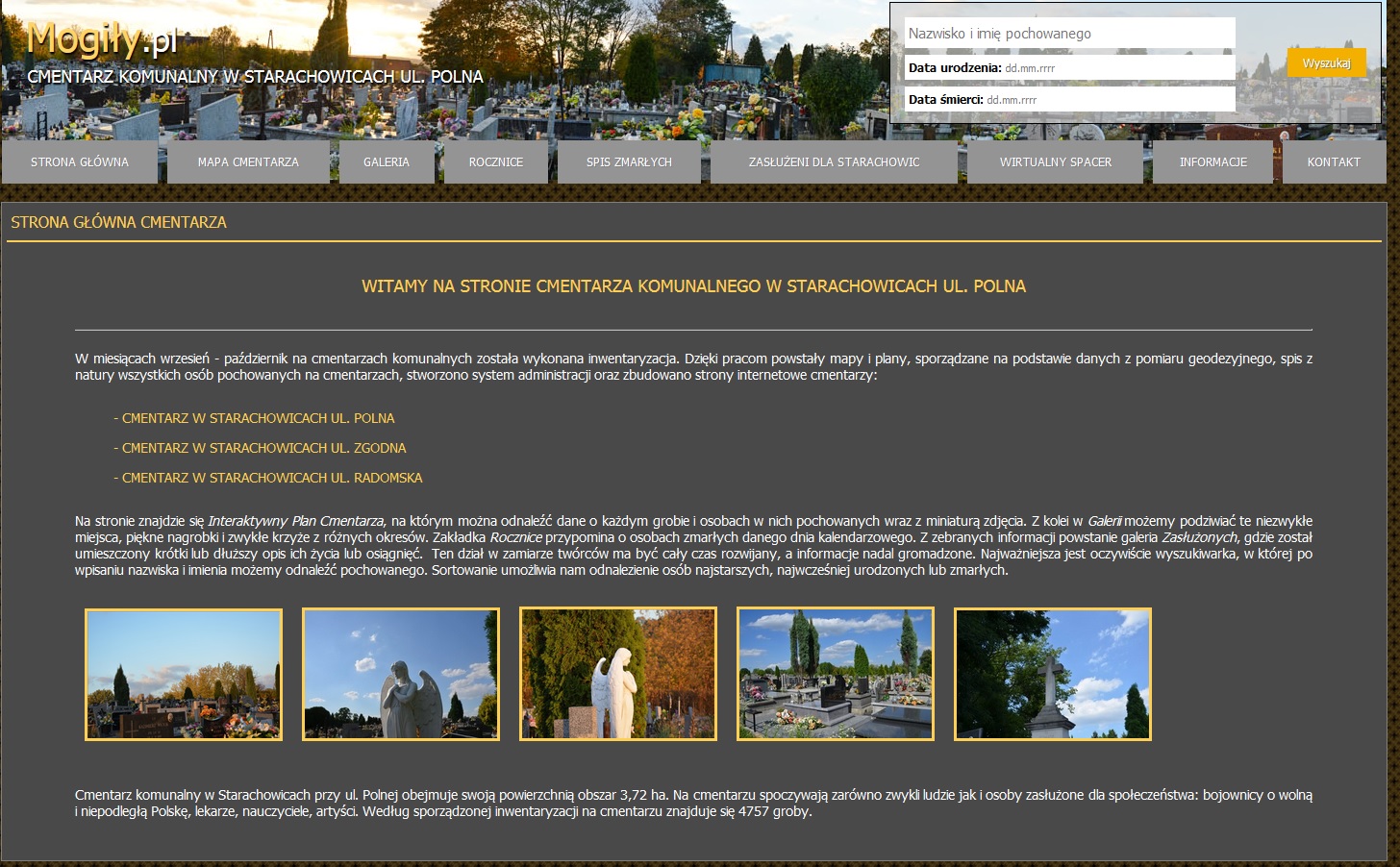Open the Informacje menu item
The height and width of the screenshot is (867, 1400).
(x=1212, y=162)
